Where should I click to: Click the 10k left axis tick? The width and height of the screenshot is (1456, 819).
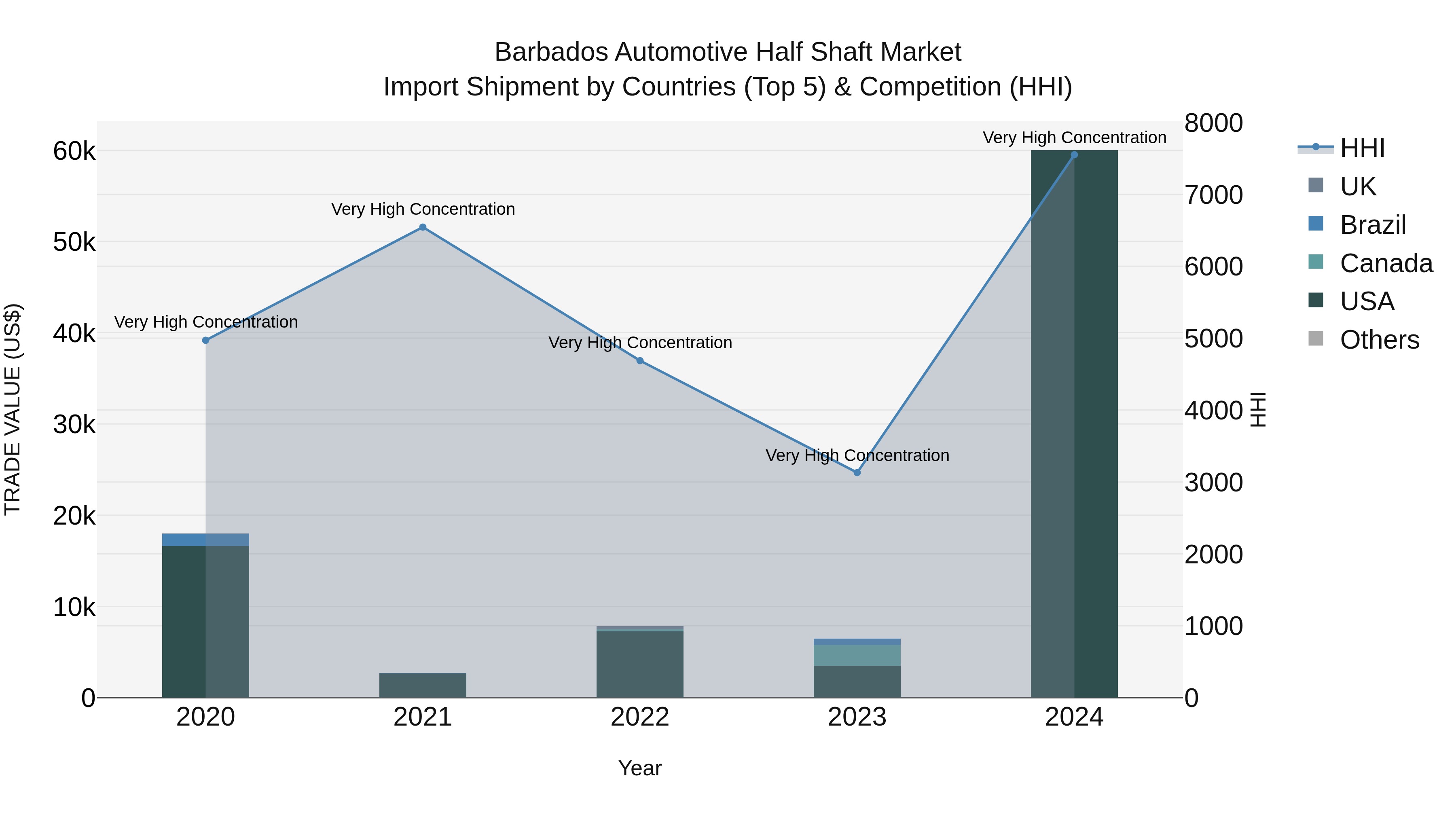click(74, 607)
